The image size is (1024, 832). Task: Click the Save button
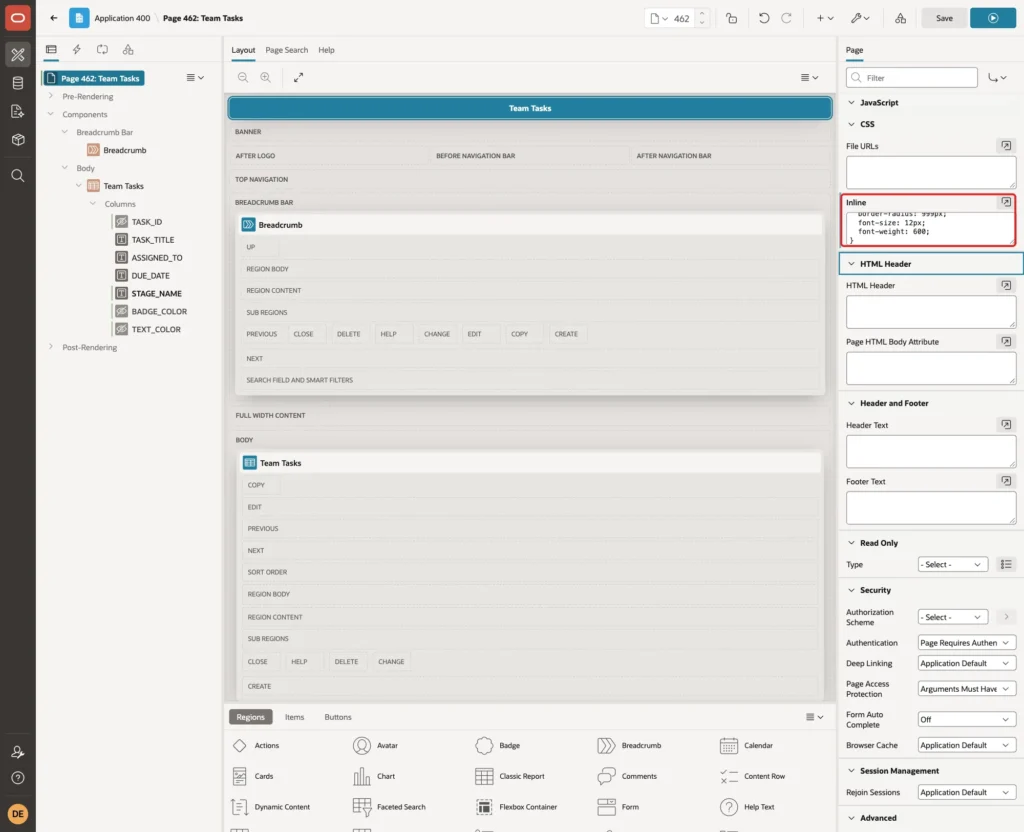click(x=944, y=18)
